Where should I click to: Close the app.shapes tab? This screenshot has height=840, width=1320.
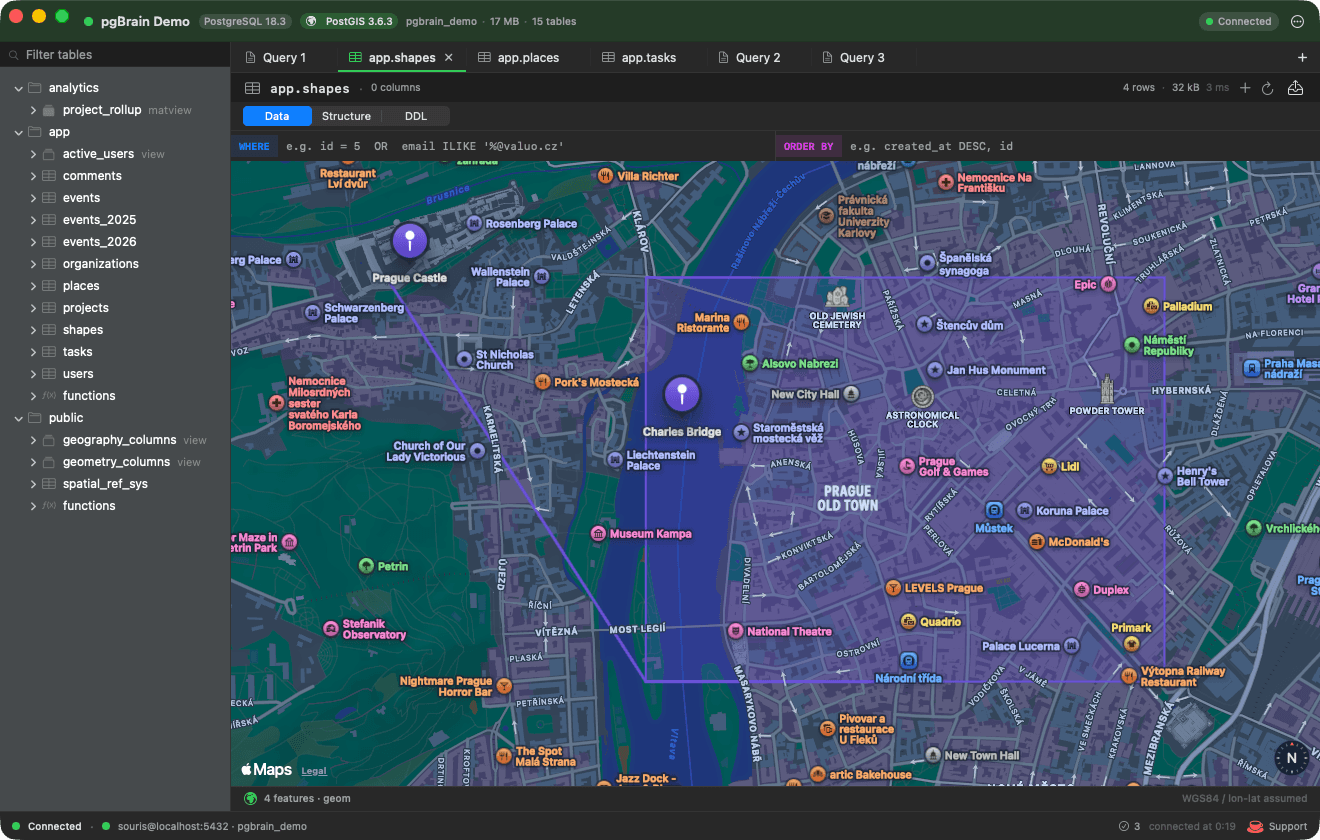pyautogui.click(x=449, y=58)
